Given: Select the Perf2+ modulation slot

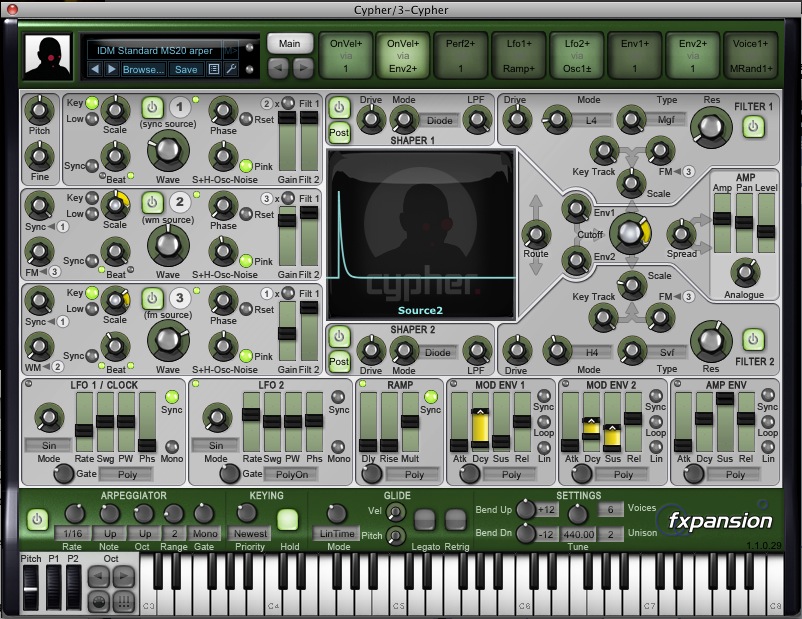Looking at the screenshot, I should [460, 56].
